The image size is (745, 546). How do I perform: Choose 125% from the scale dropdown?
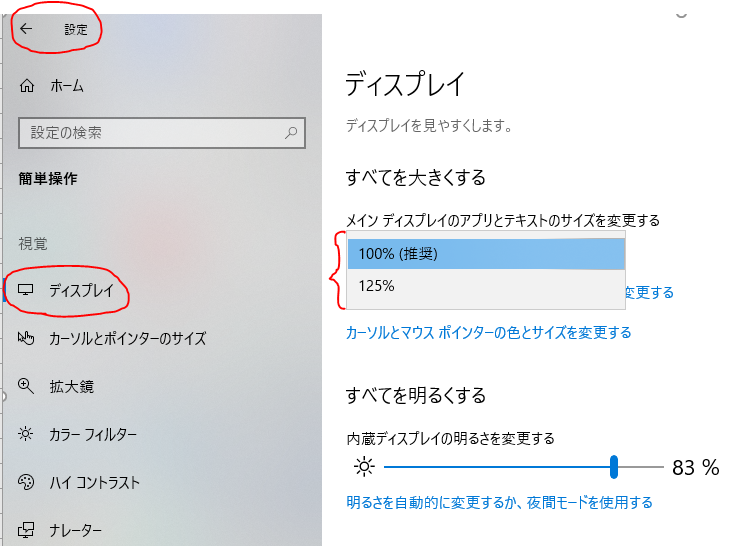coord(485,287)
